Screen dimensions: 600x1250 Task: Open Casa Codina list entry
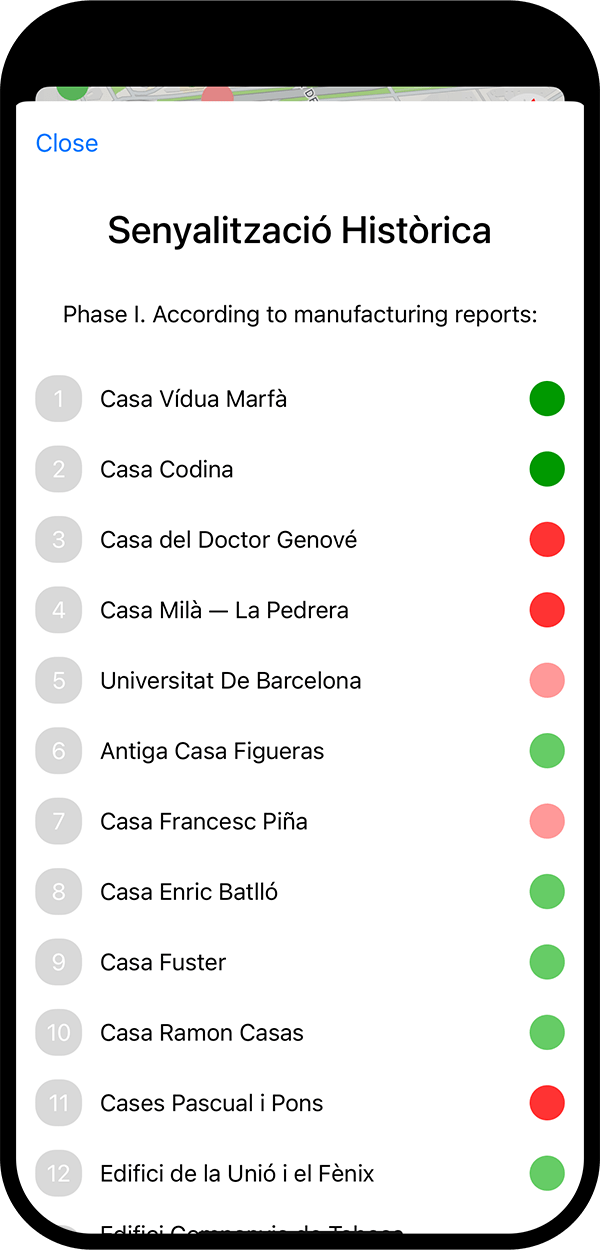(x=167, y=469)
